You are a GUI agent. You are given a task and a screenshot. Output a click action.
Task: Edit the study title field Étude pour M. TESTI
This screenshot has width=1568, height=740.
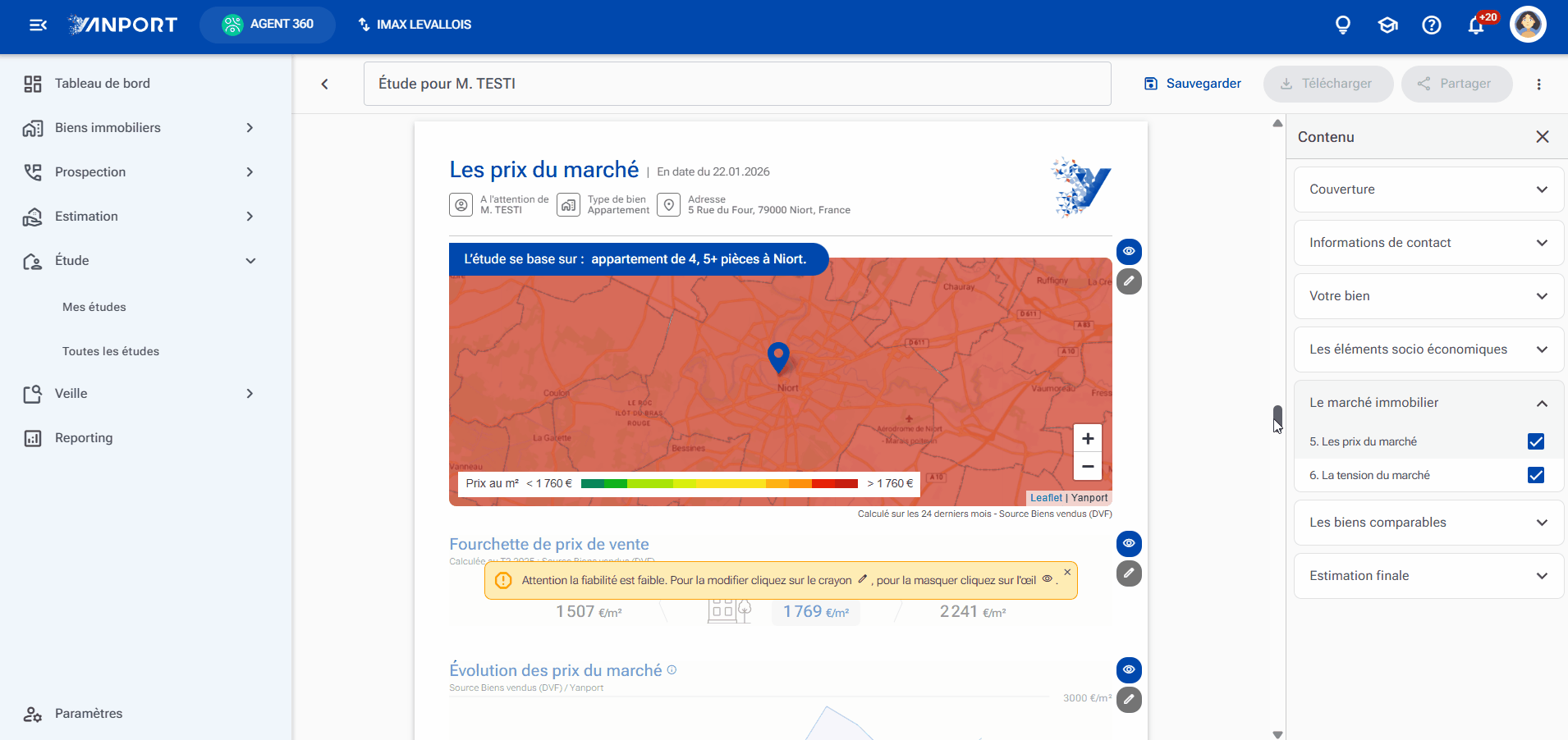[737, 84]
